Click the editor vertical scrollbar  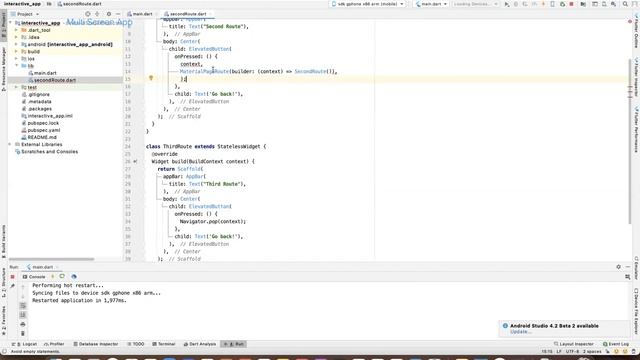[630, 141]
